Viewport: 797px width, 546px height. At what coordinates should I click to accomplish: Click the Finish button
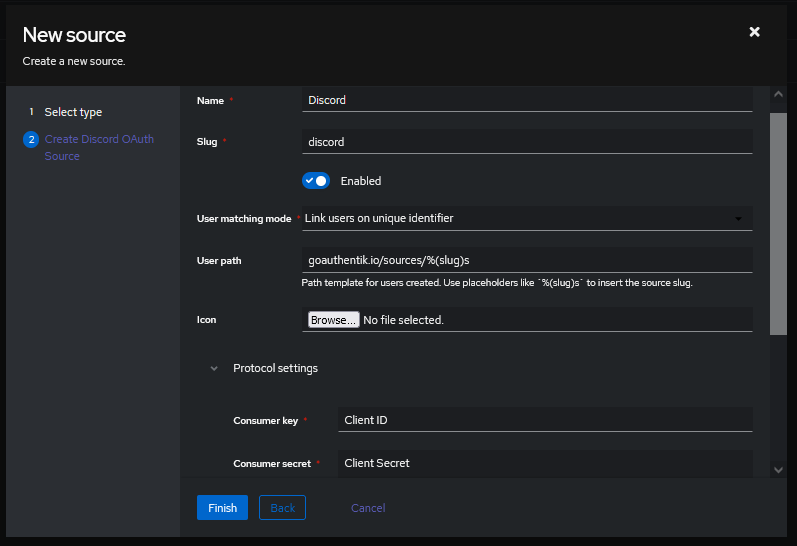[x=222, y=508]
